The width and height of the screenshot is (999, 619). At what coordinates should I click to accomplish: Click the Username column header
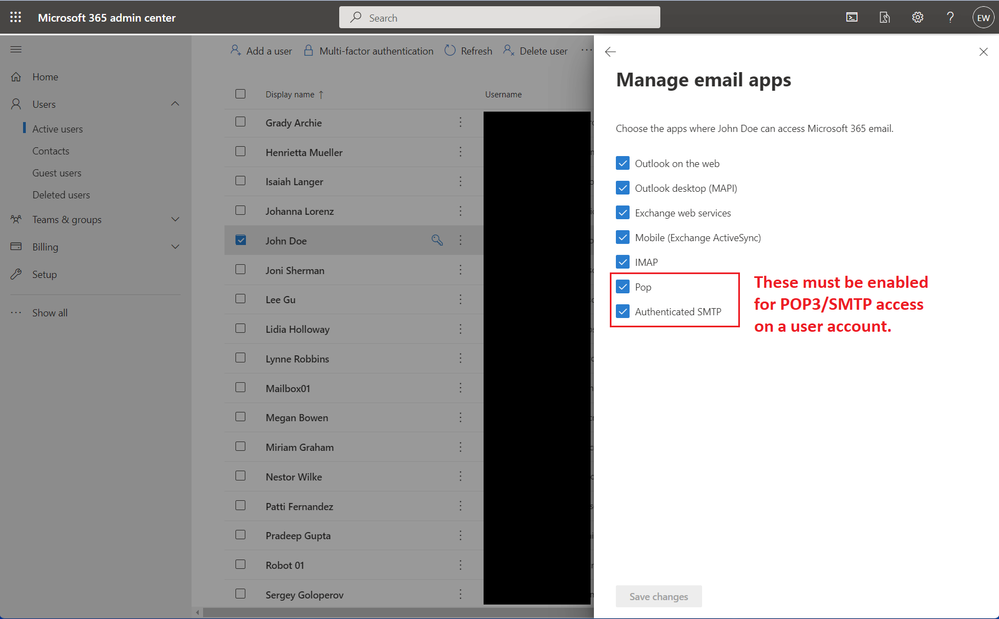pyautogui.click(x=503, y=94)
